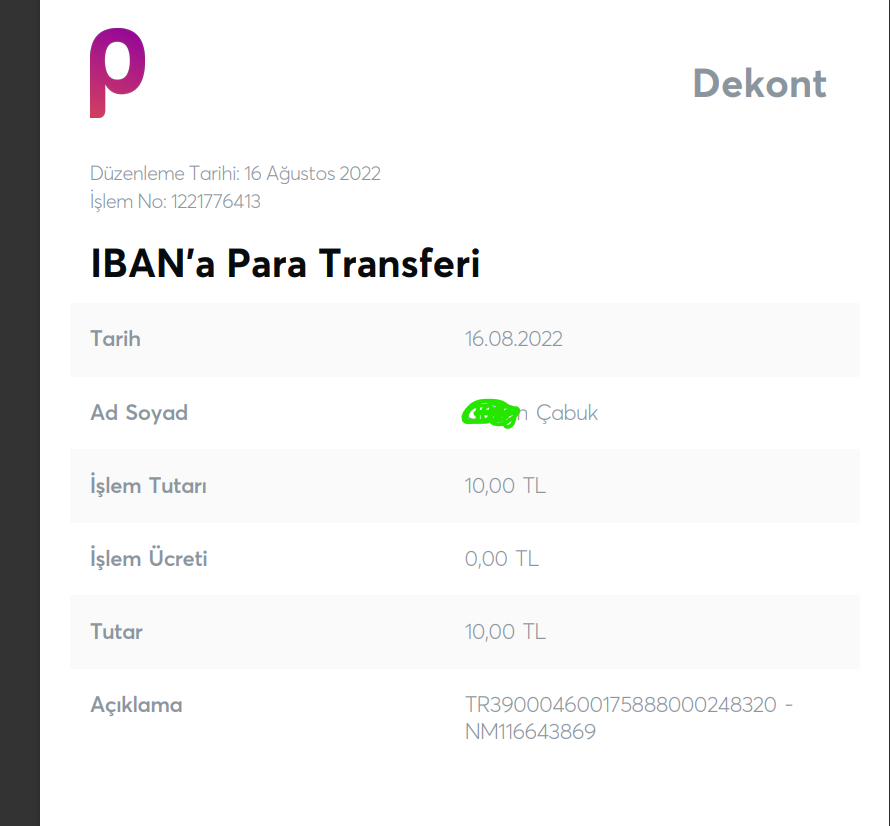Click the İşlem No 1221776413 line
Image resolution: width=890 pixels, height=826 pixels.
coord(175,201)
